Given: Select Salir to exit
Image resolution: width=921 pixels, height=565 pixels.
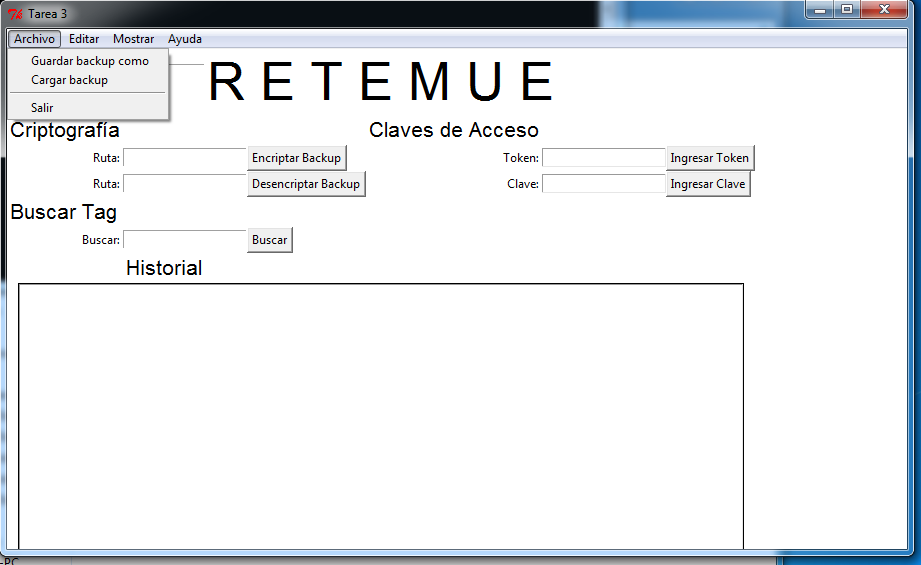Looking at the screenshot, I should 89,107.
